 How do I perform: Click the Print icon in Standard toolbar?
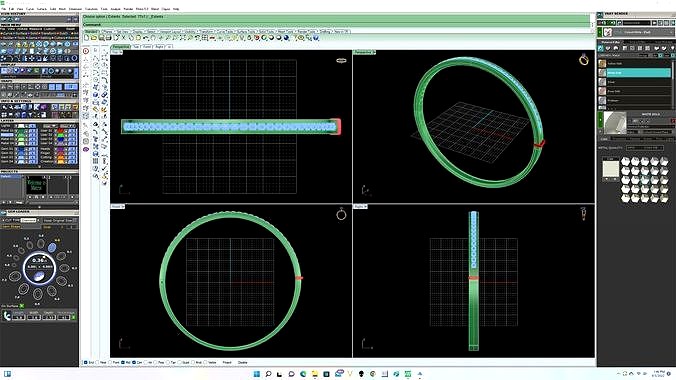pyautogui.click(x=108, y=38)
